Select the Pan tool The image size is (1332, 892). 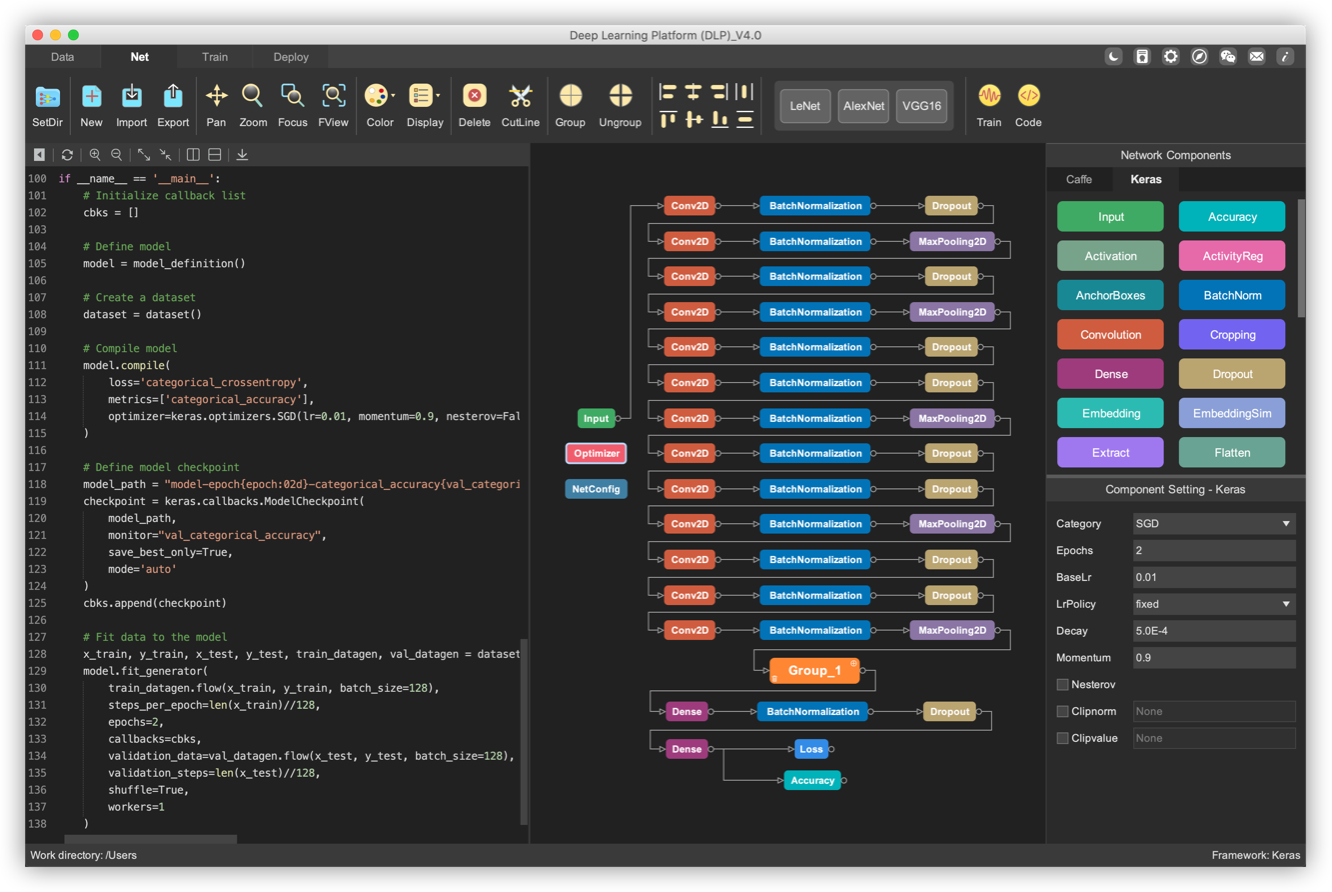pos(216,96)
